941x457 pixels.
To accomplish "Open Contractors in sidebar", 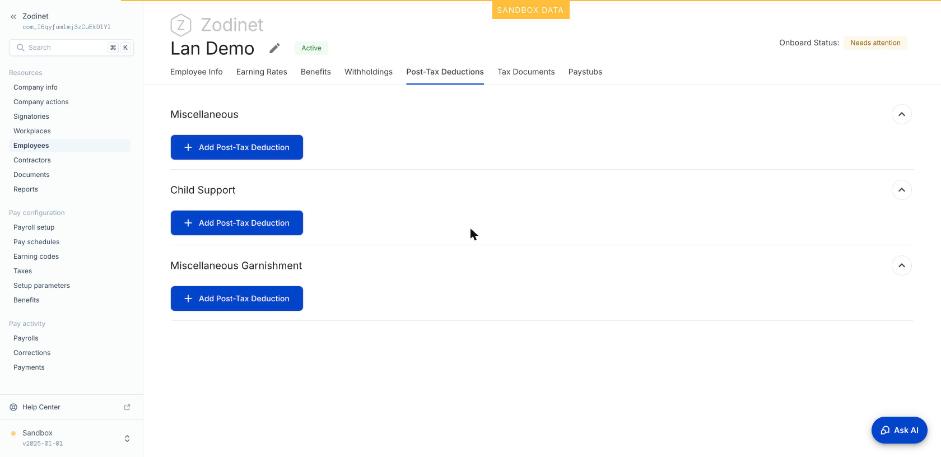I will pyautogui.click(x=32, y=160).
